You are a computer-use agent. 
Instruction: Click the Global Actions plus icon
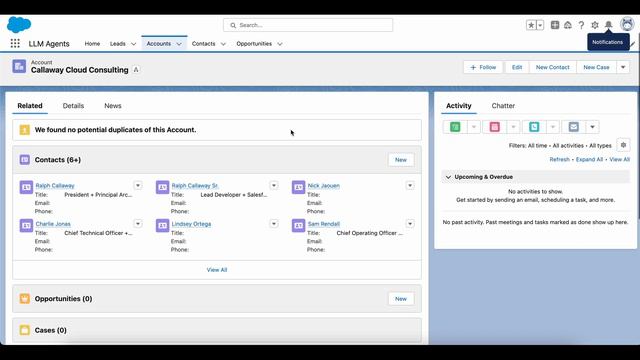(555, 25)
